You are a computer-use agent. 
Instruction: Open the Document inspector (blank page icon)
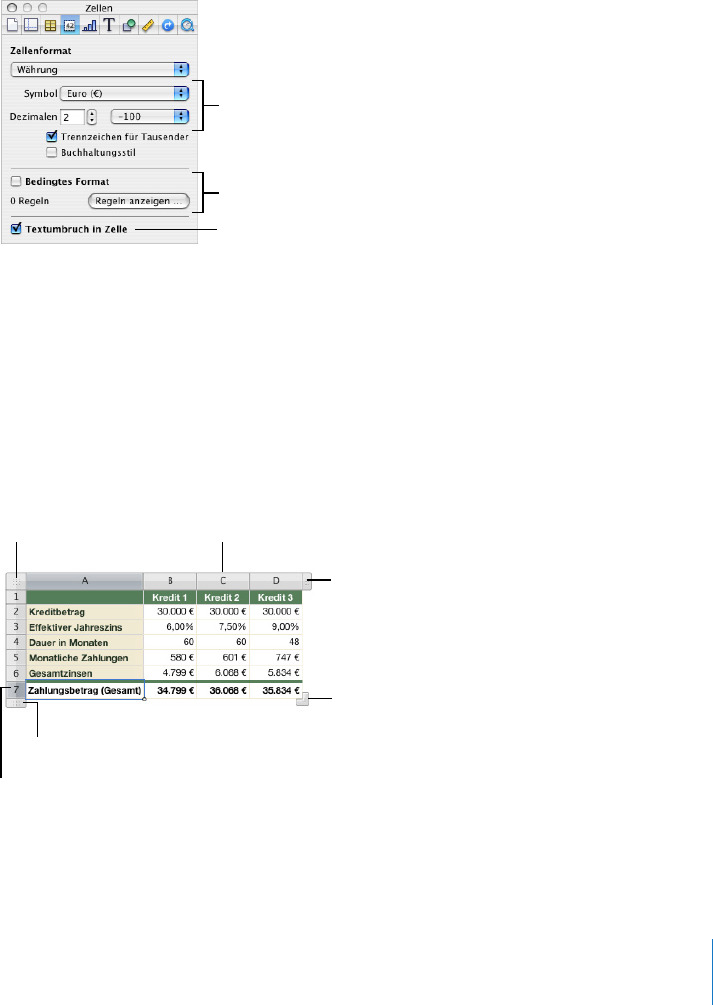click(x=12, y=26)
